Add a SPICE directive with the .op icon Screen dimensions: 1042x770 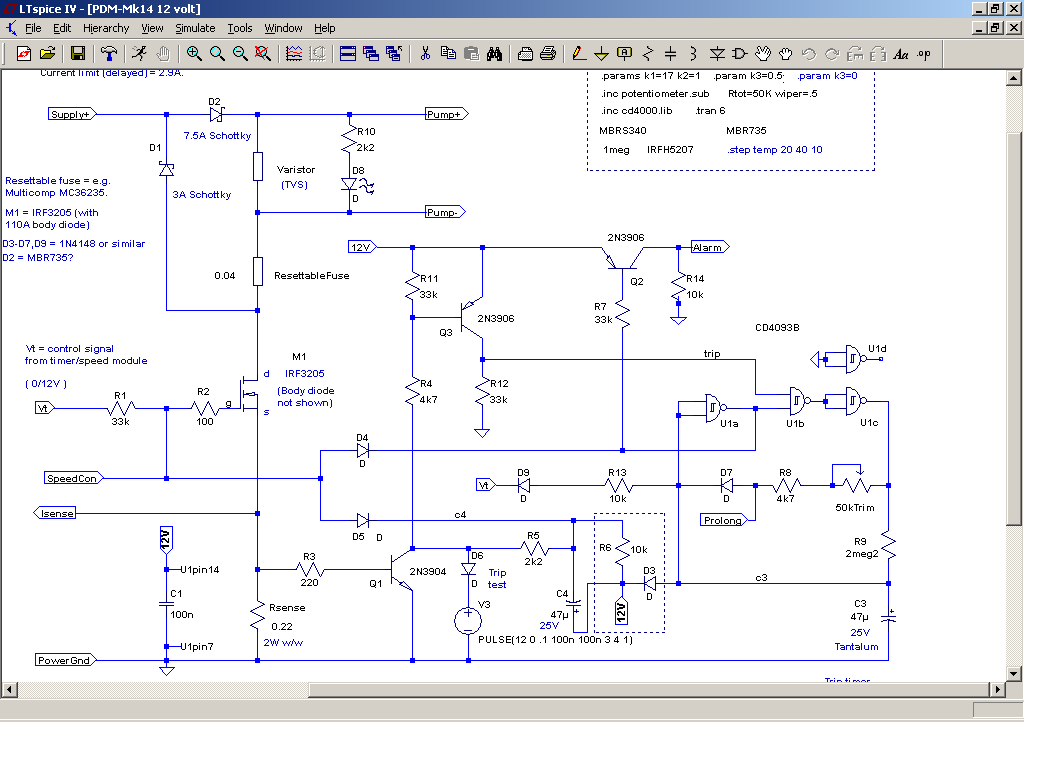coord(924,54)
